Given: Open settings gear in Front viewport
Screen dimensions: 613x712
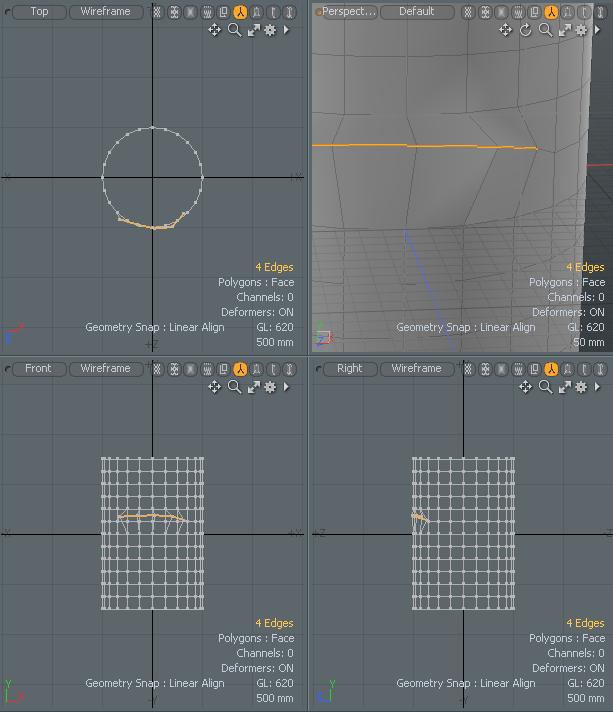Looking at the screenshot, I should [x=269, y=387].
